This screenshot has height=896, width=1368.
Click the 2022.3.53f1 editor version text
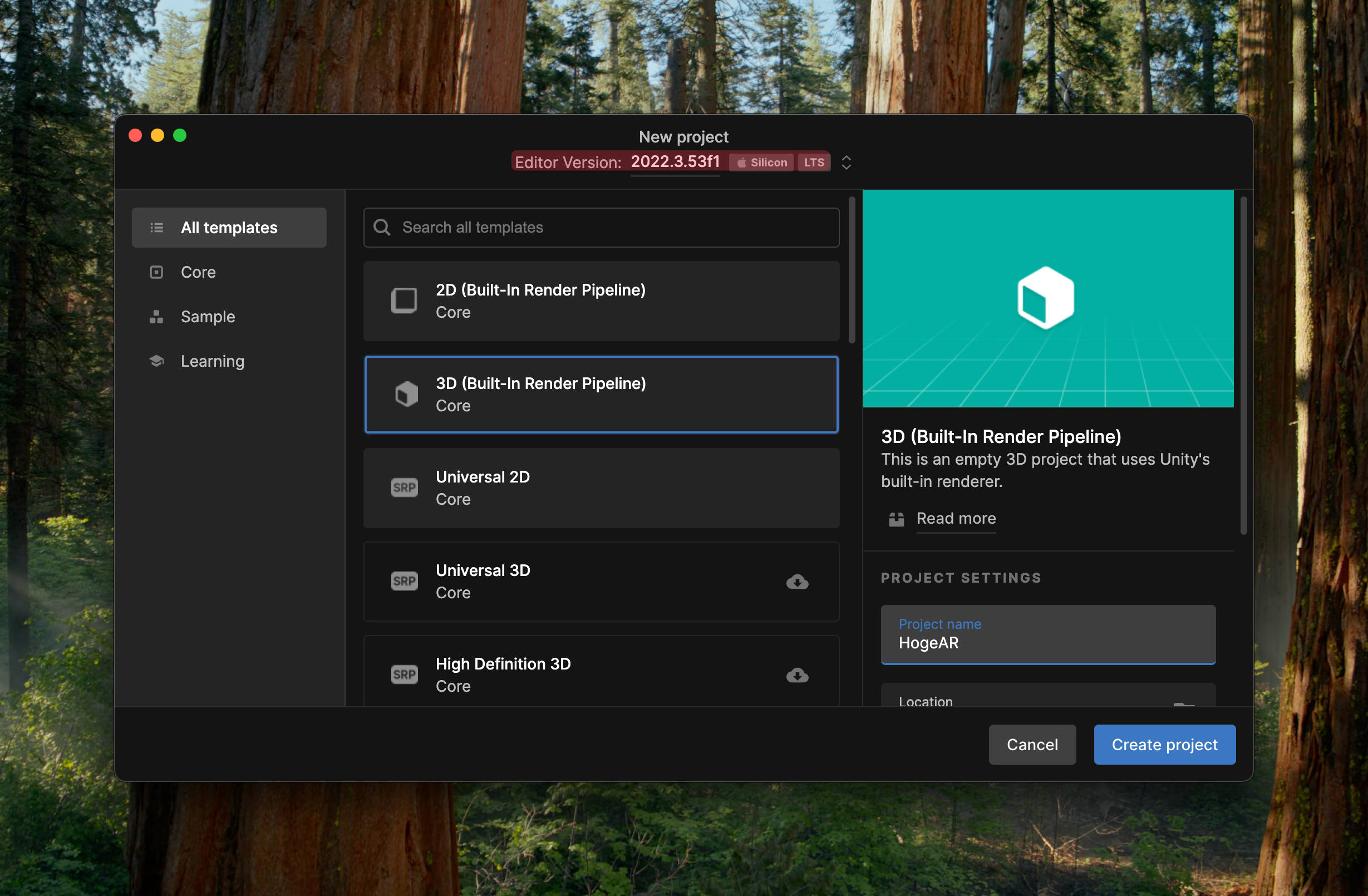coord(675,162)
